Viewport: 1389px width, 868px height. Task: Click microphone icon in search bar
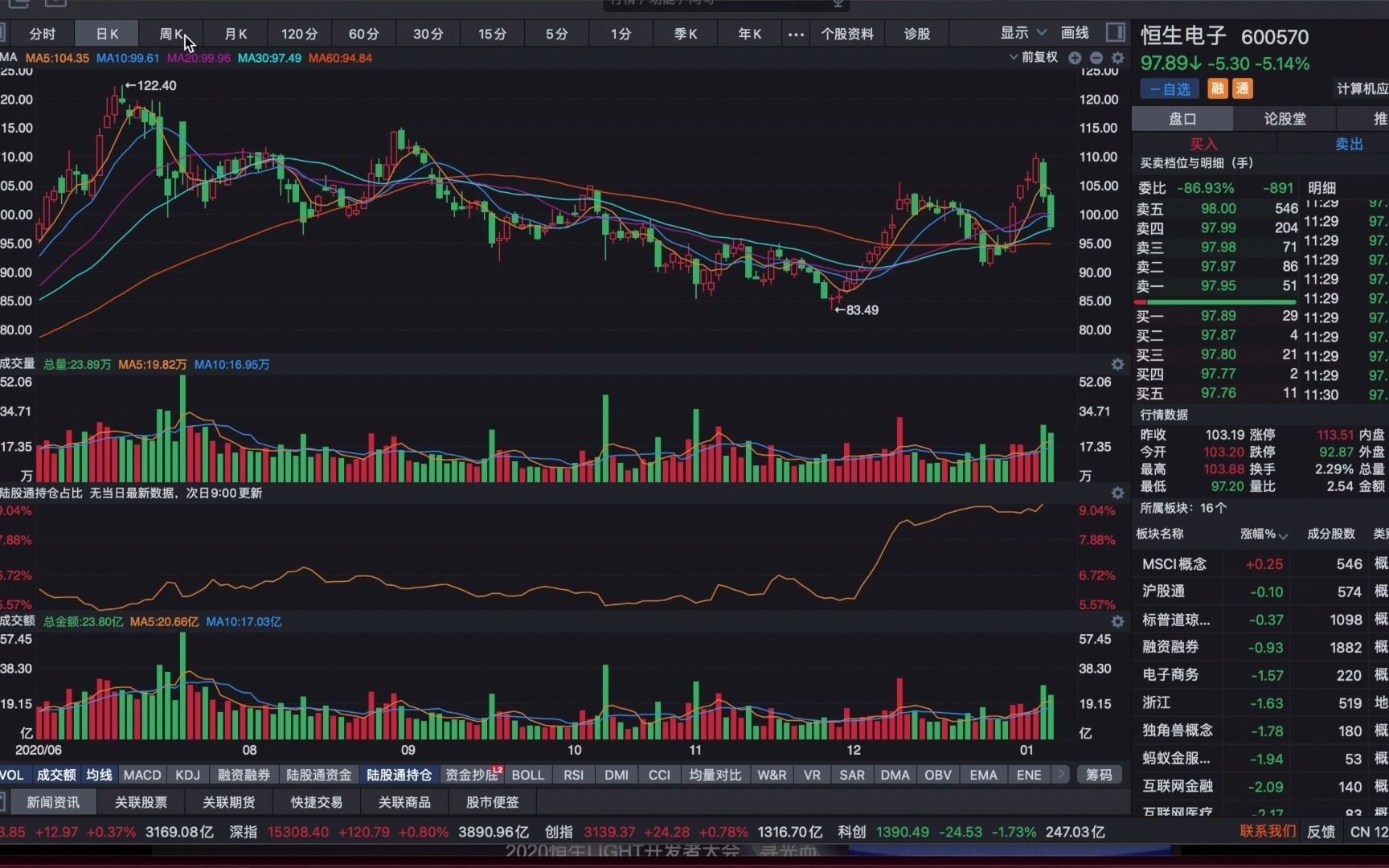tap(838, 3)
